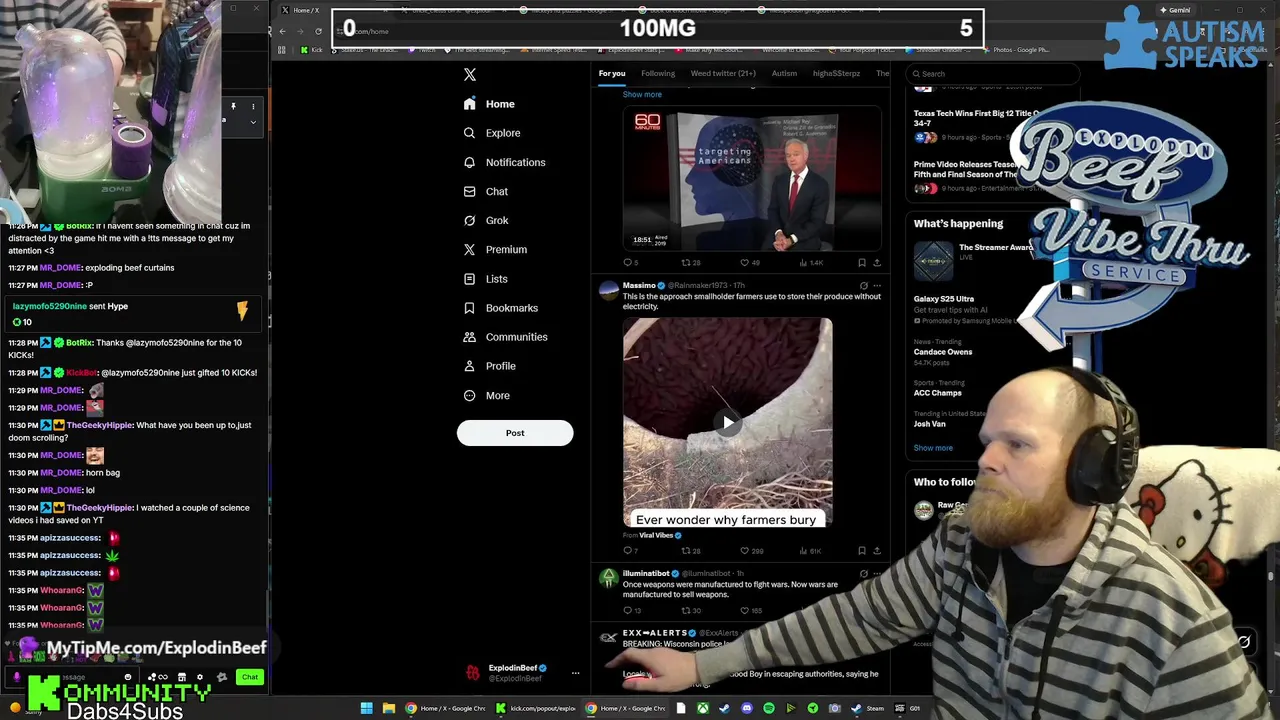Reply to illuminatibot's post
The width and height of the screenshot is (1280, 720).
[x=631, y=610]
